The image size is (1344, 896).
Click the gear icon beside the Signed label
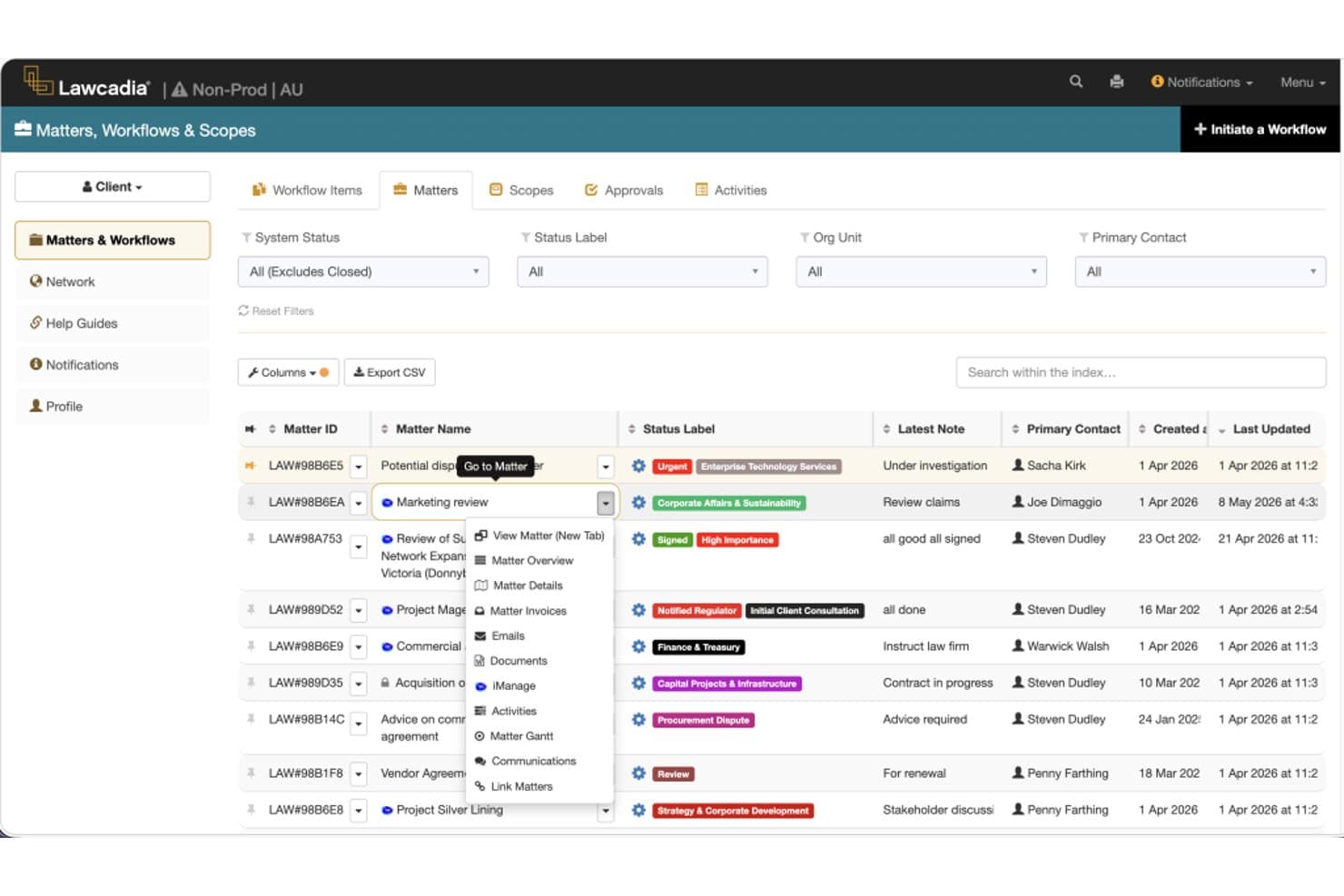click(x=638, y=539)
